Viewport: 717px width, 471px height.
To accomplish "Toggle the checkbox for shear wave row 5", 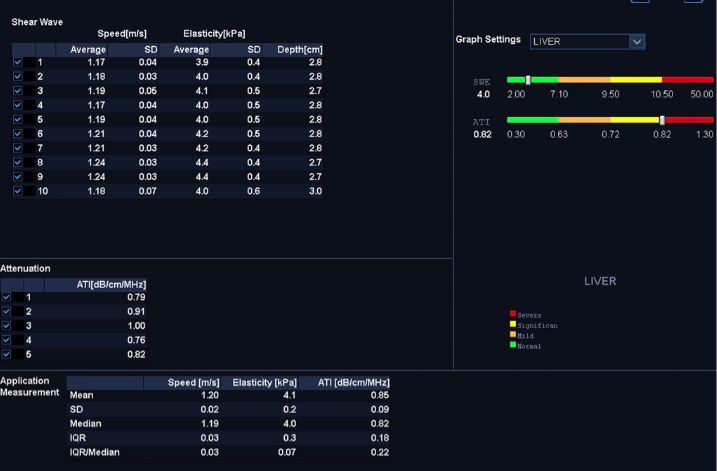I will (17, 120).
